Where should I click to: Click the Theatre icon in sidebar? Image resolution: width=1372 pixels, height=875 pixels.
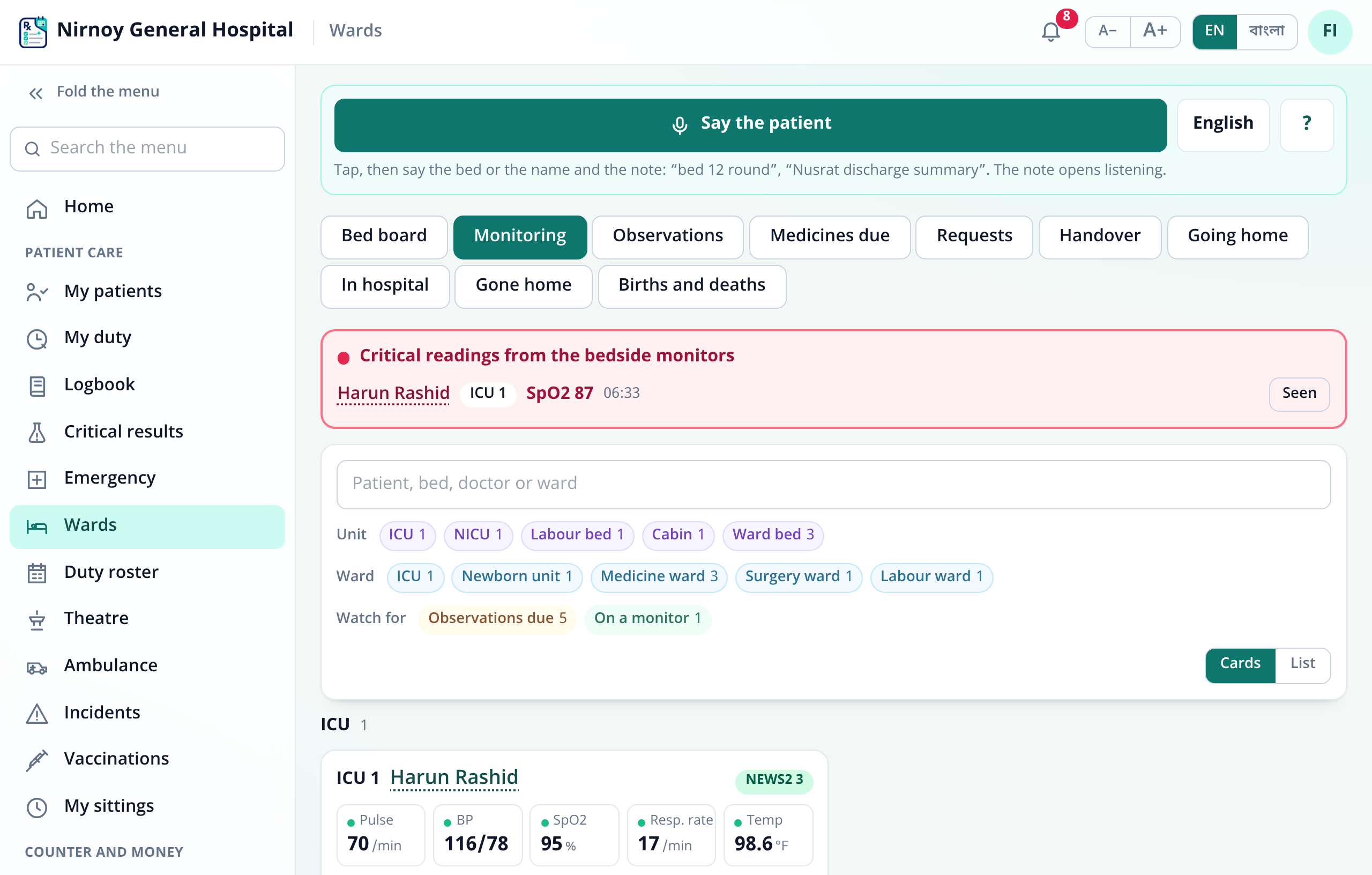tap(37, 620)
